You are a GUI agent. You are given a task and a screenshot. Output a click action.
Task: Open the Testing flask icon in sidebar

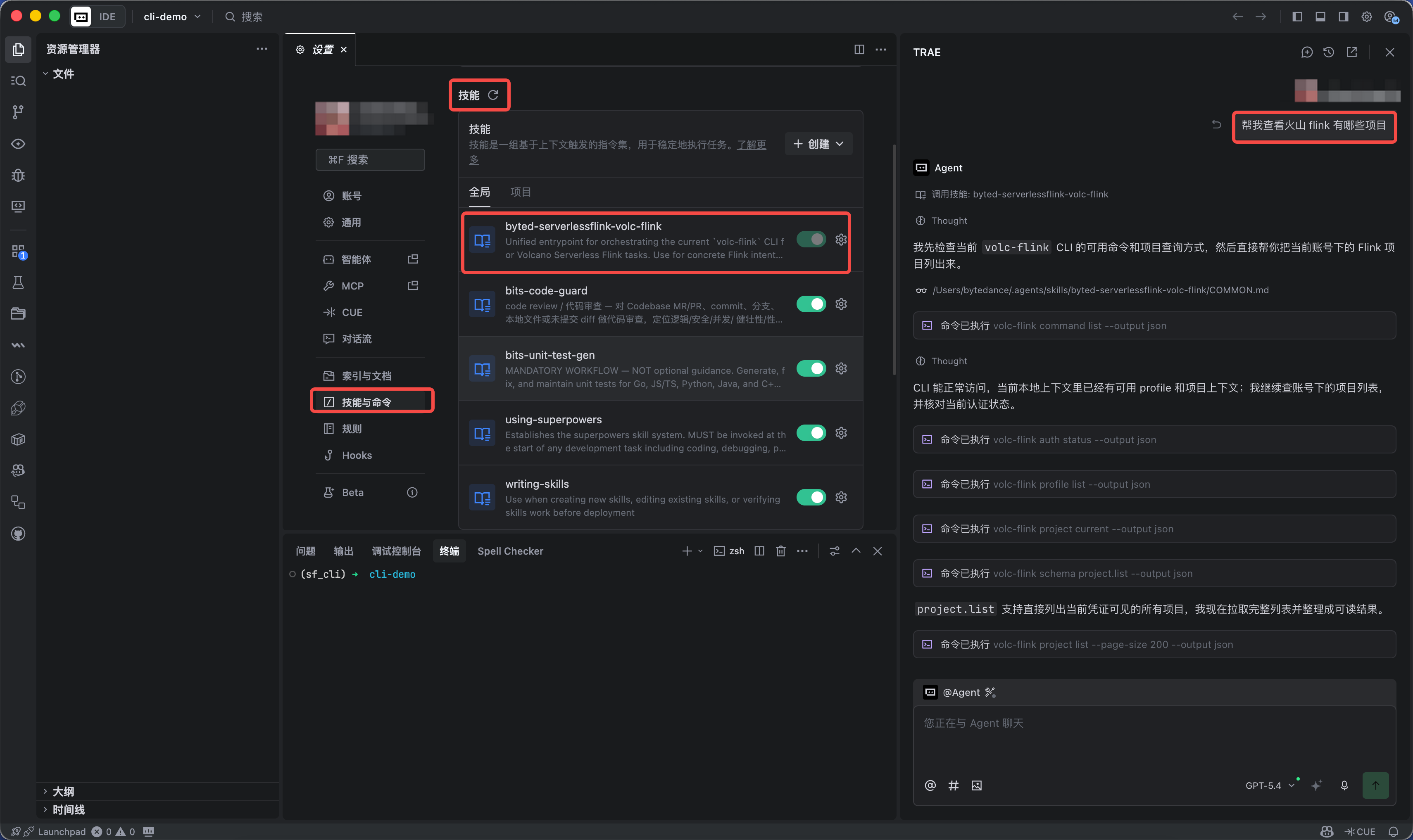(x=18, y=282)
